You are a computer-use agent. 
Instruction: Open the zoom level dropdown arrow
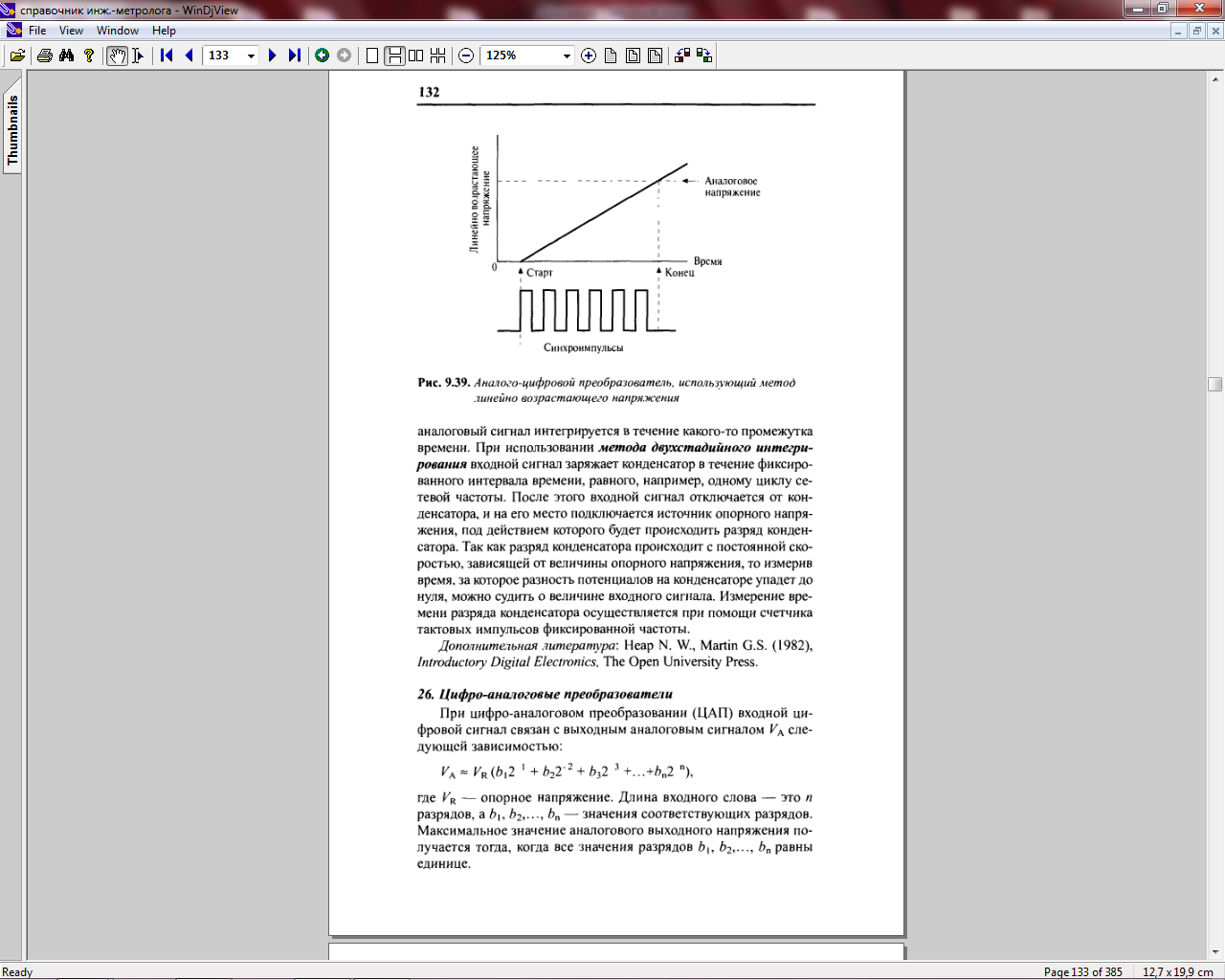[x=567, y=56]
